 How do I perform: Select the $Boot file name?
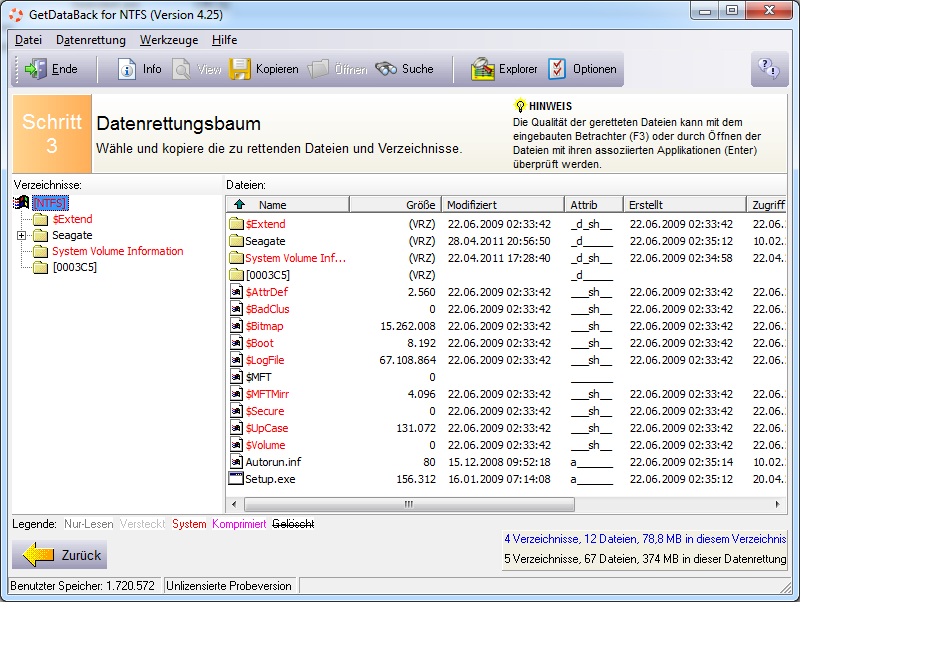259,343
